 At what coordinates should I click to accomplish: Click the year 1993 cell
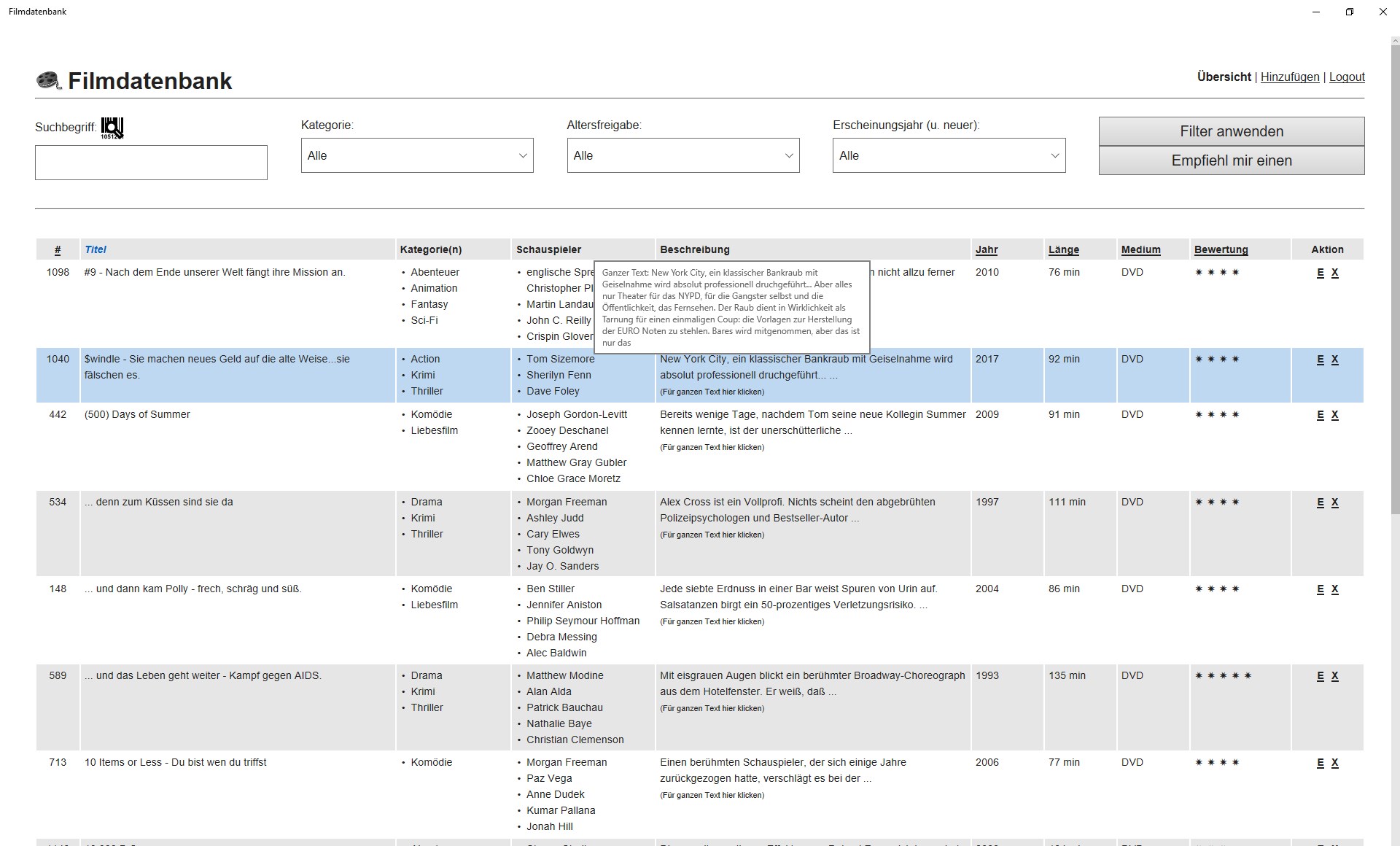tap(987, 675)
